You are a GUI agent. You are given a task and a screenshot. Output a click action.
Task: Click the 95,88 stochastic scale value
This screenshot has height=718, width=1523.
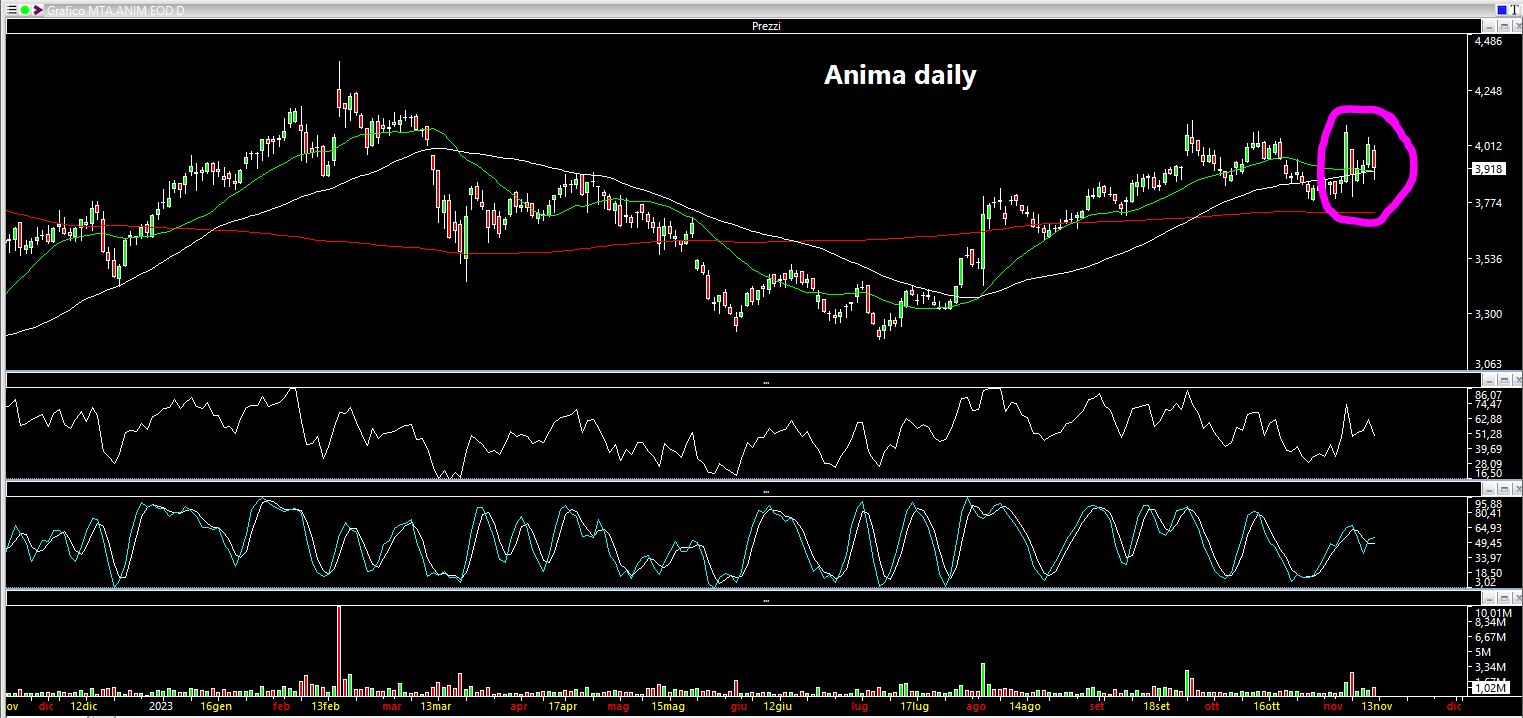(1489, 503)
